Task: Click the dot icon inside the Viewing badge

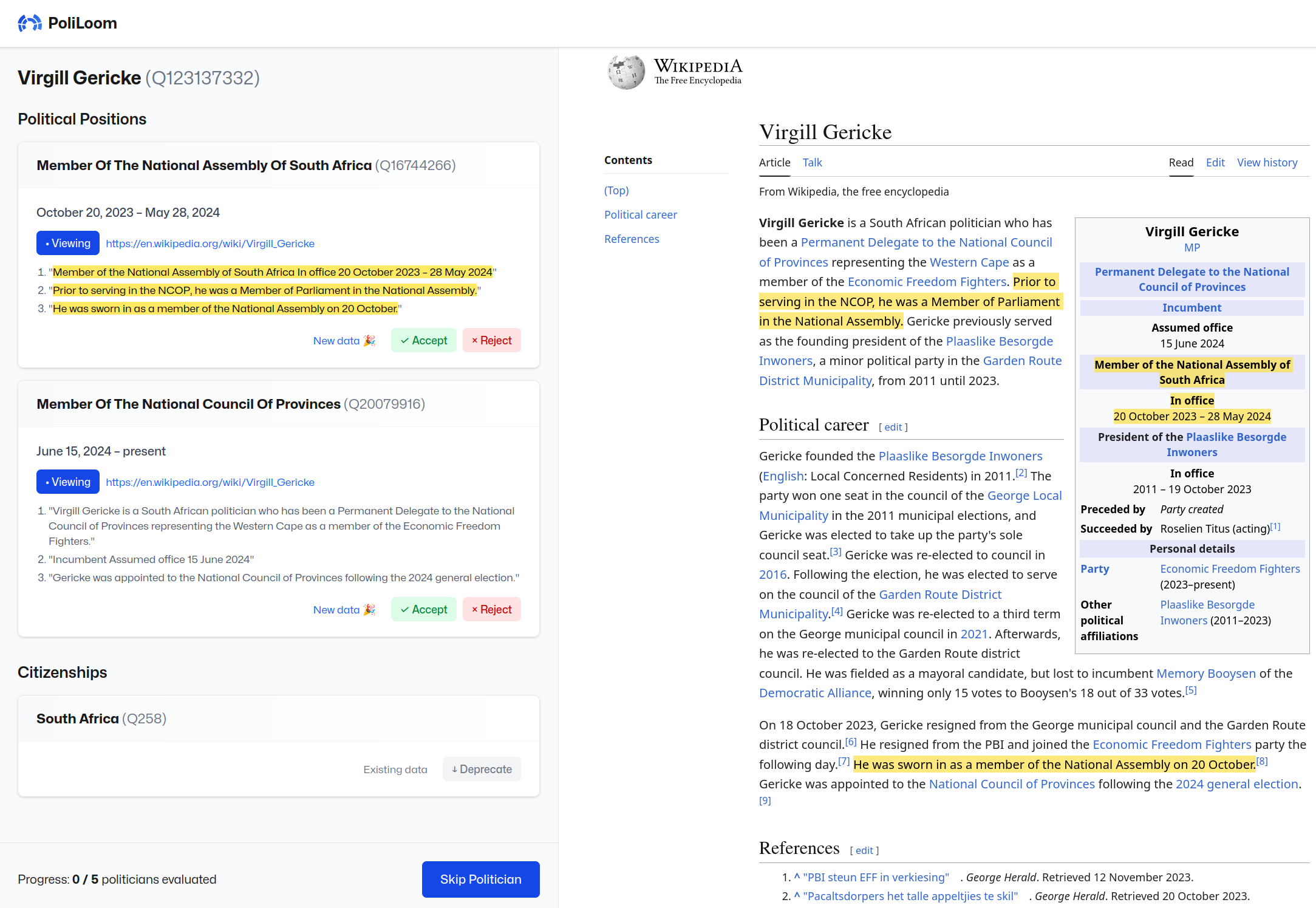Action: click(47, 242)
